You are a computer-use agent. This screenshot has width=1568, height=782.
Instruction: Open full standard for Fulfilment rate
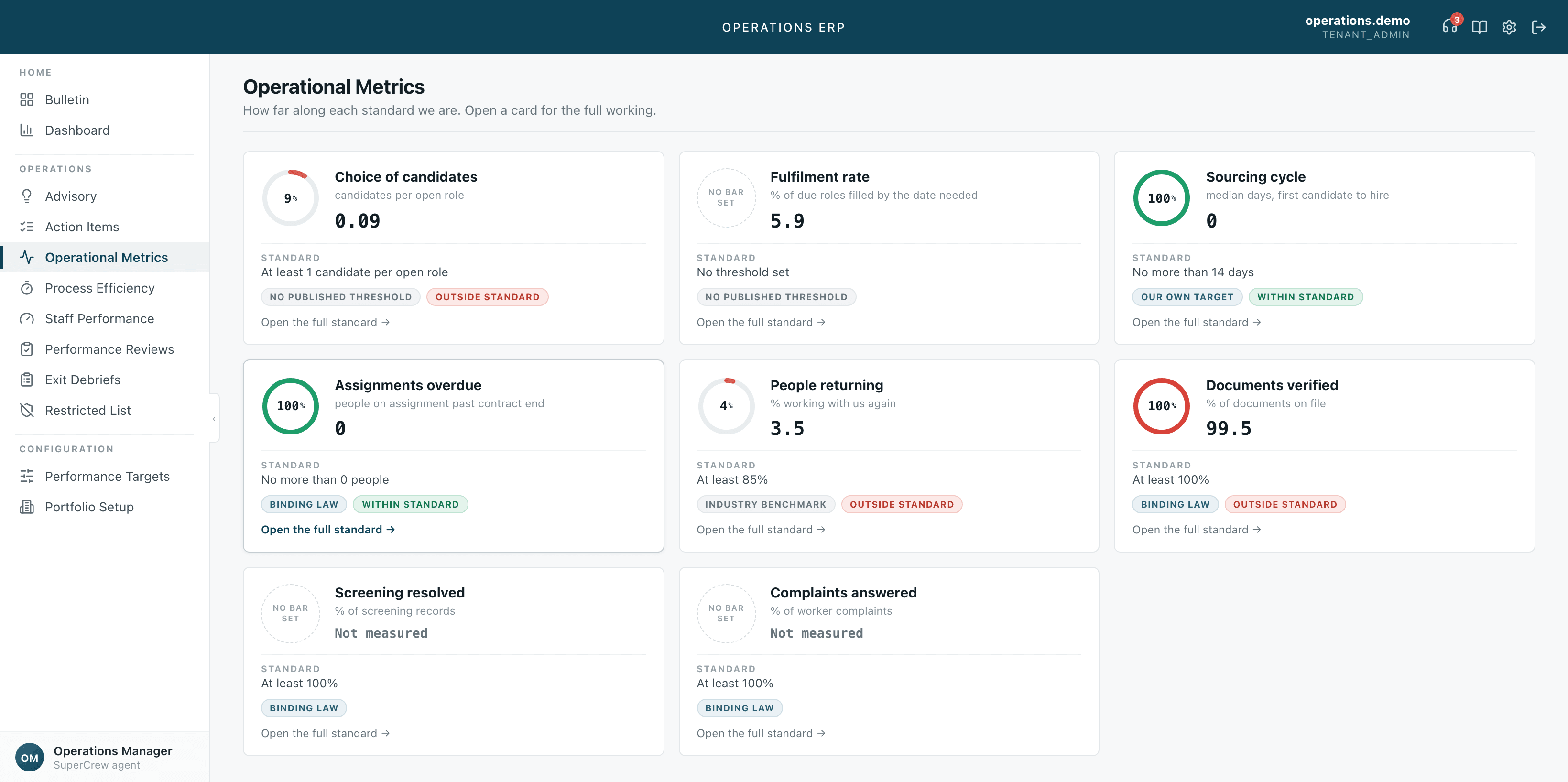761,322
